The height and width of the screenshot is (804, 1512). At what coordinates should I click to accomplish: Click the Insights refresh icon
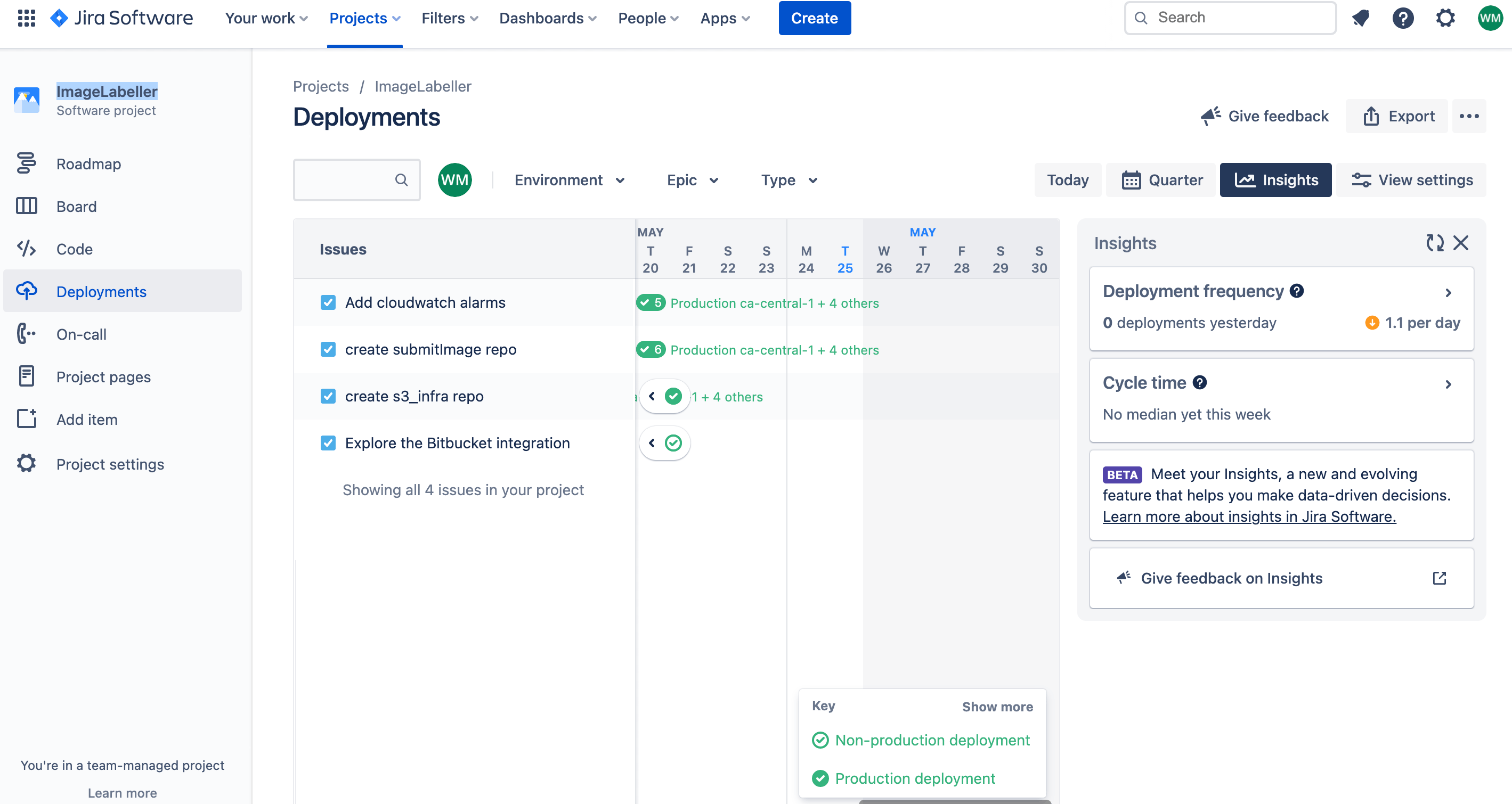coord(1434,243)
